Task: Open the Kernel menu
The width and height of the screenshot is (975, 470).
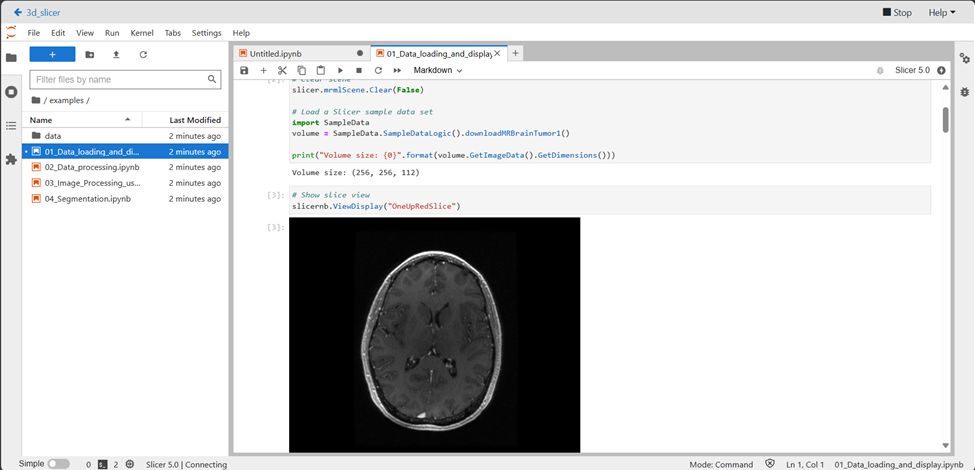Action: (x=141, y=33)
